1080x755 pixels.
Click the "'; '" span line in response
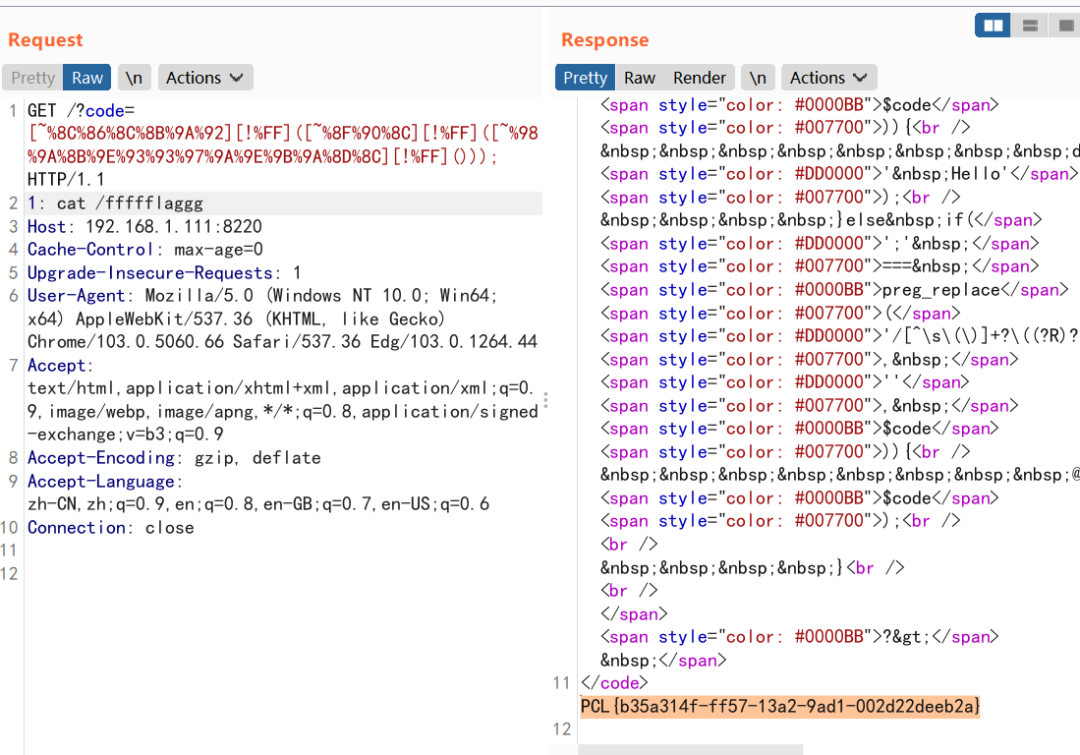click(820, 243)
